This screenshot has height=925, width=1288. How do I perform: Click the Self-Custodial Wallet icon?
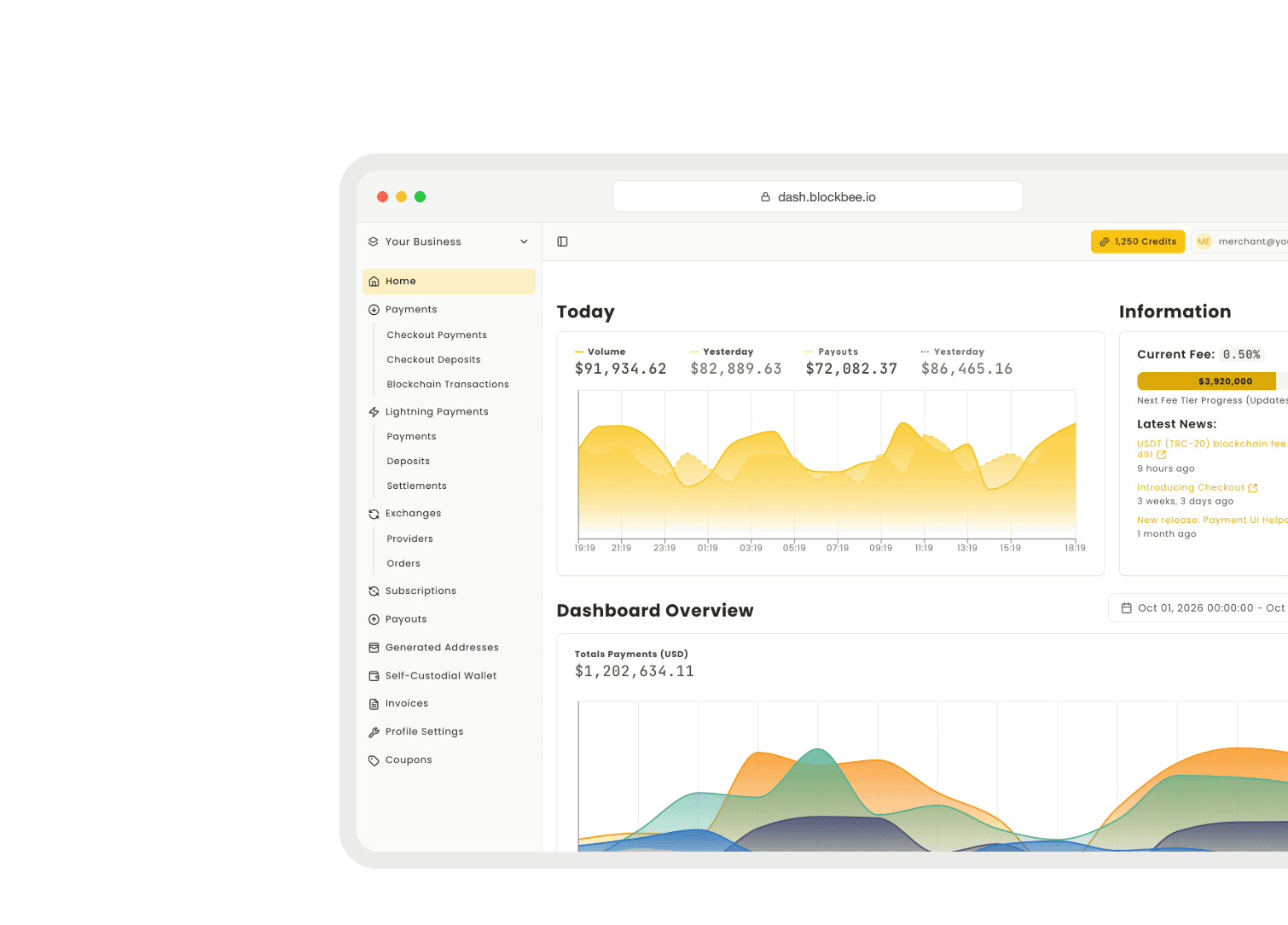point(374,676)
